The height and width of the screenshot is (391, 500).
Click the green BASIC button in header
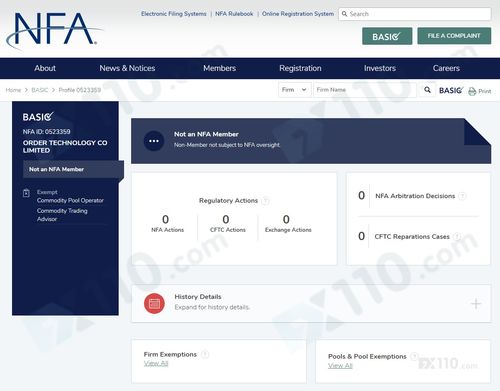[x=387, y=36]
